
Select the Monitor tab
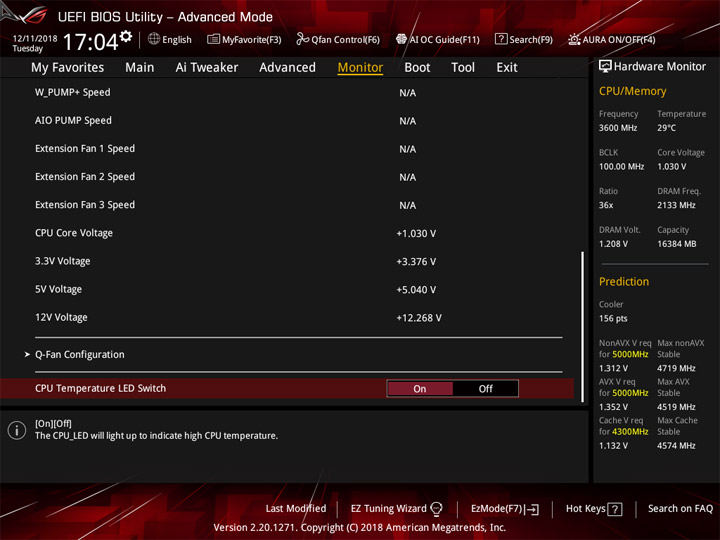click(x=360, y=68)
